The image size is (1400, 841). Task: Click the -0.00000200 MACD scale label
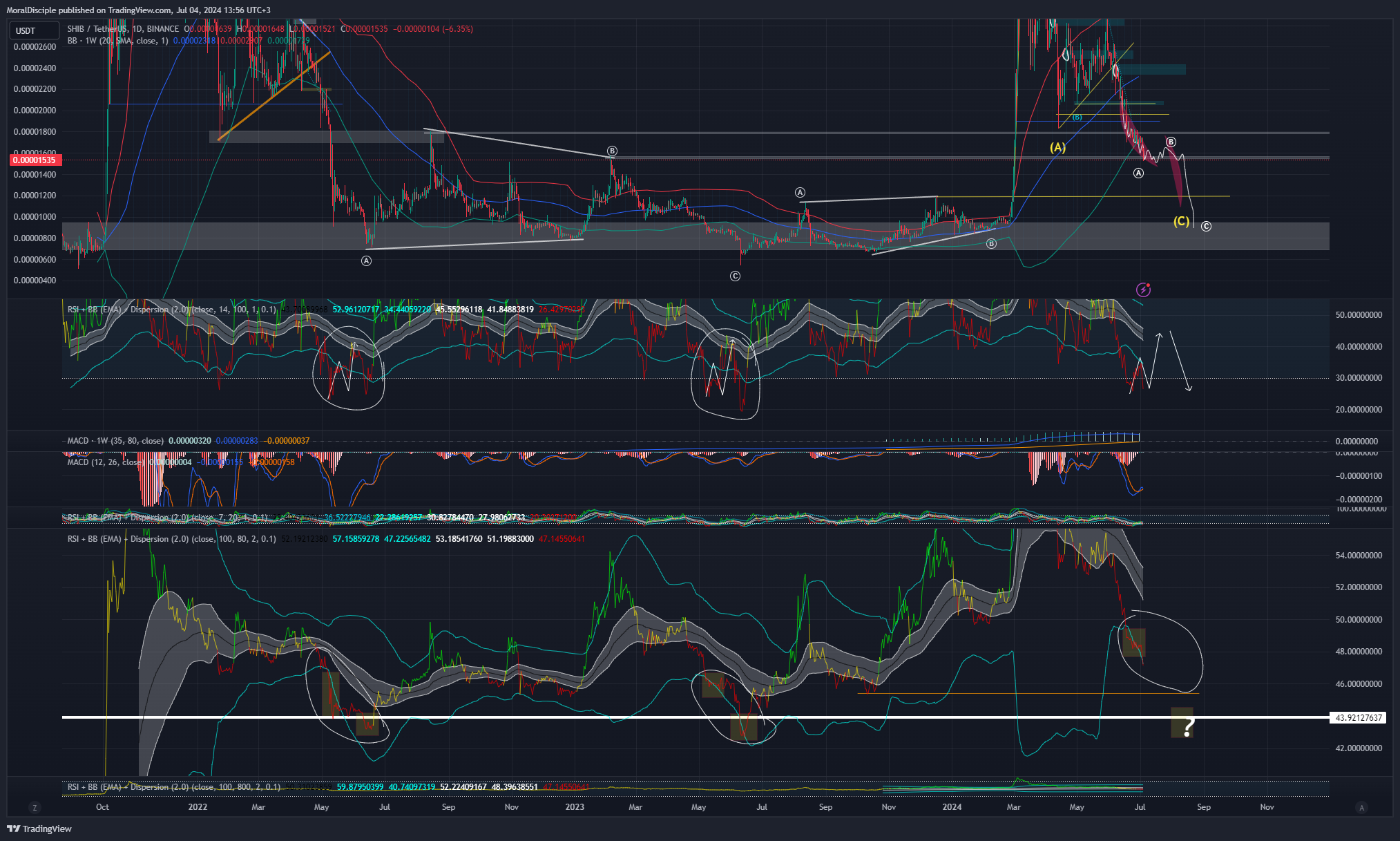[1359, 499]
